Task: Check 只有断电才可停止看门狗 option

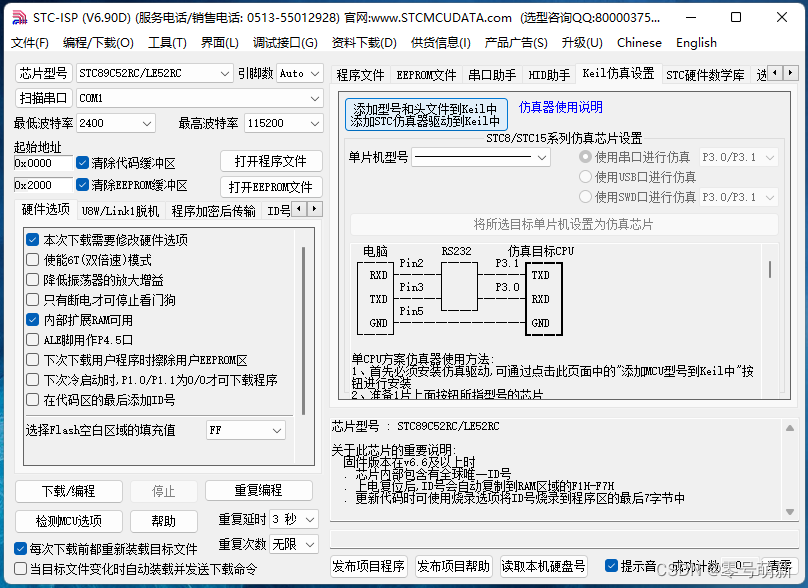Action: point(32,300)
